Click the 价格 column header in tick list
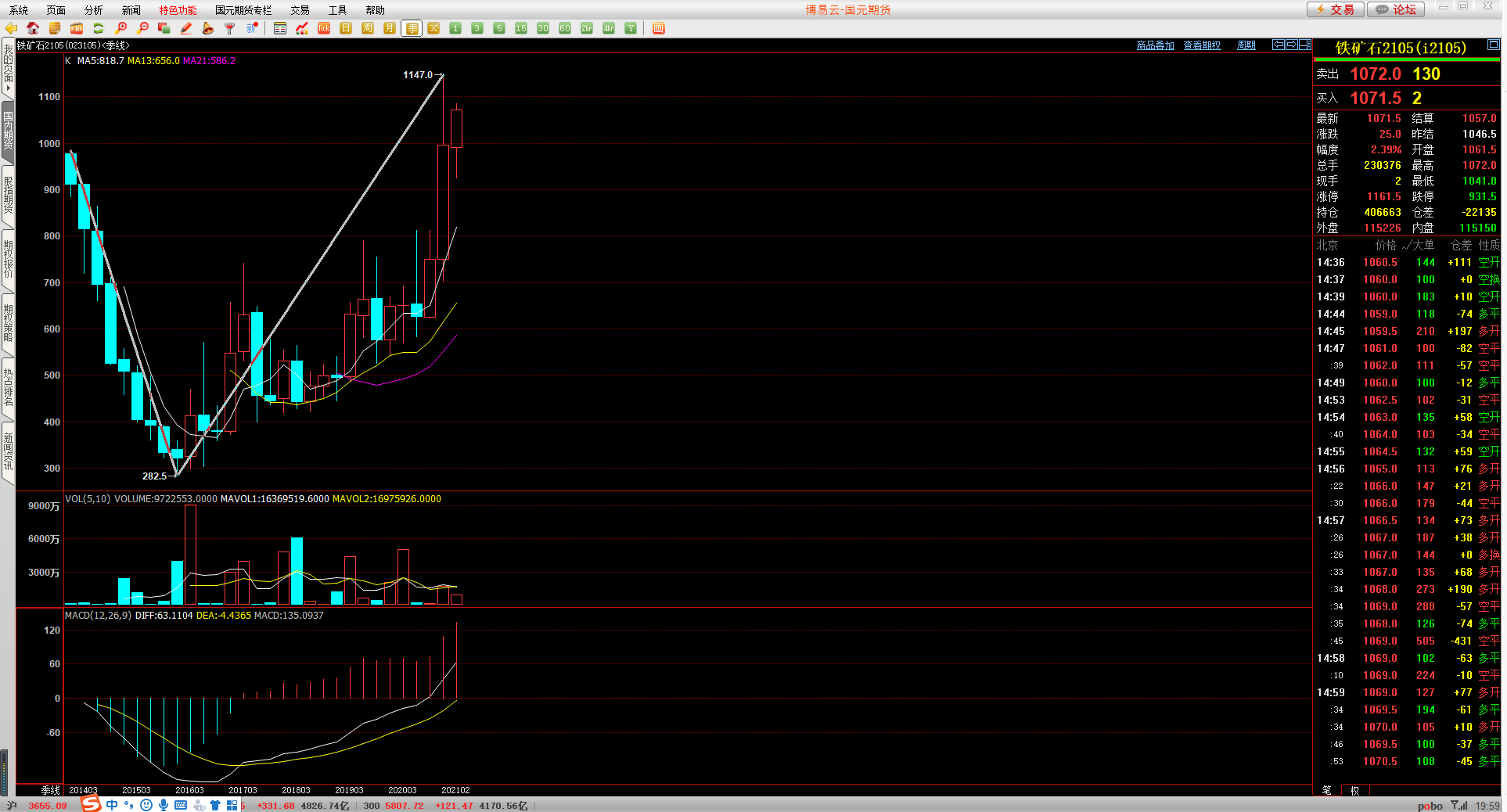 pos(1386,245)
